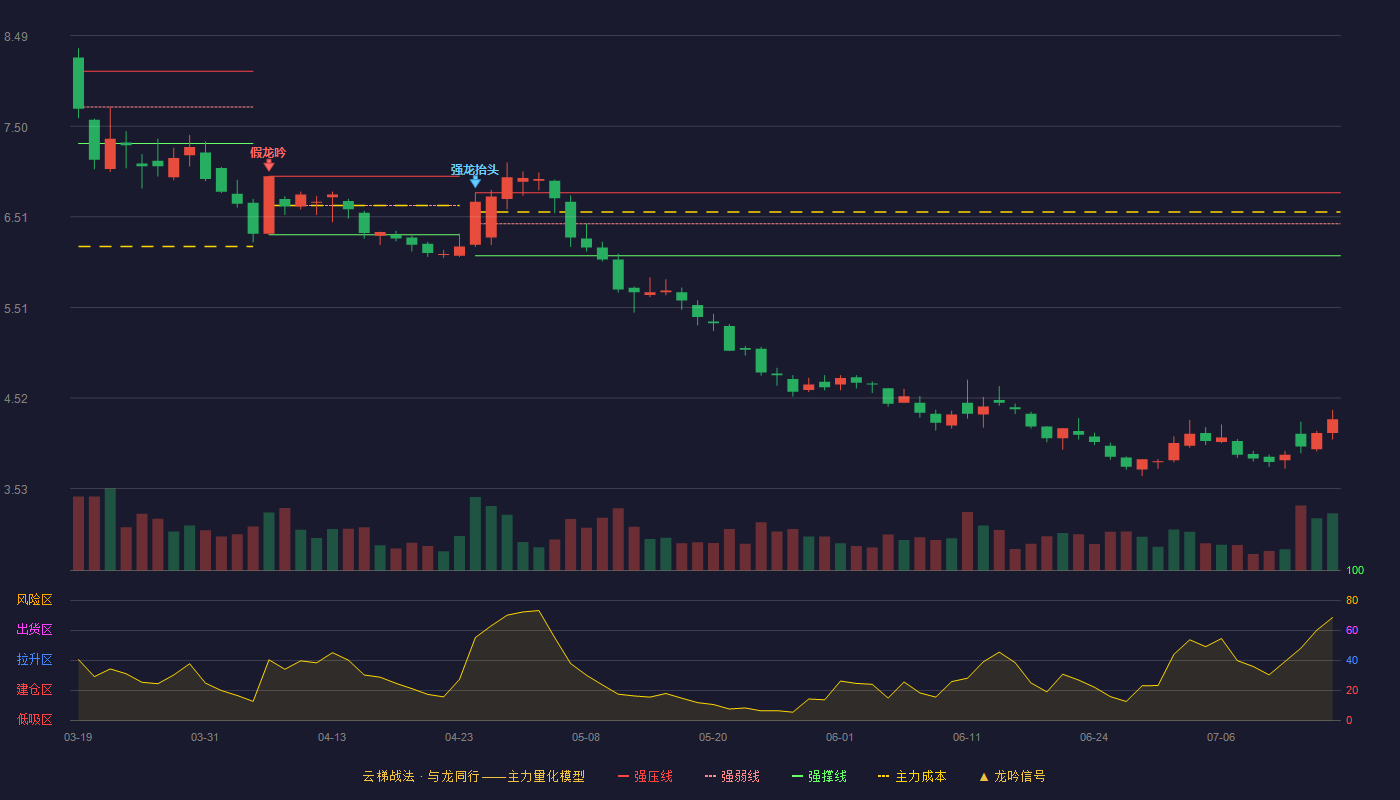Click the 07-06 date label
1400x800 pixels.
point(1221,737)
